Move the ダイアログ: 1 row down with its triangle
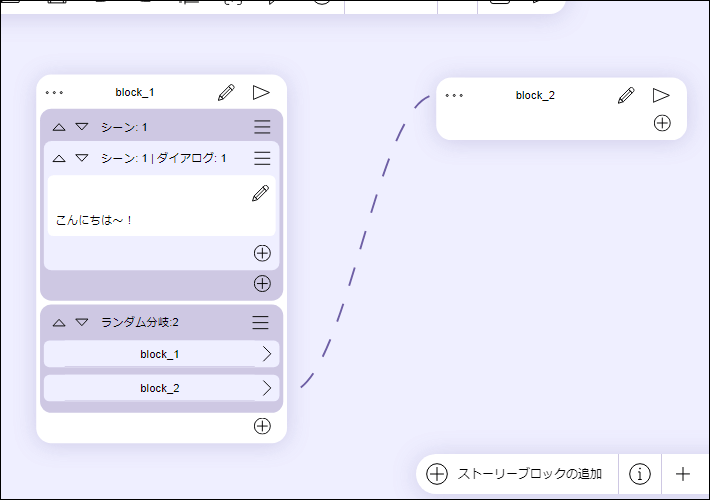 [x=82, y=158]
